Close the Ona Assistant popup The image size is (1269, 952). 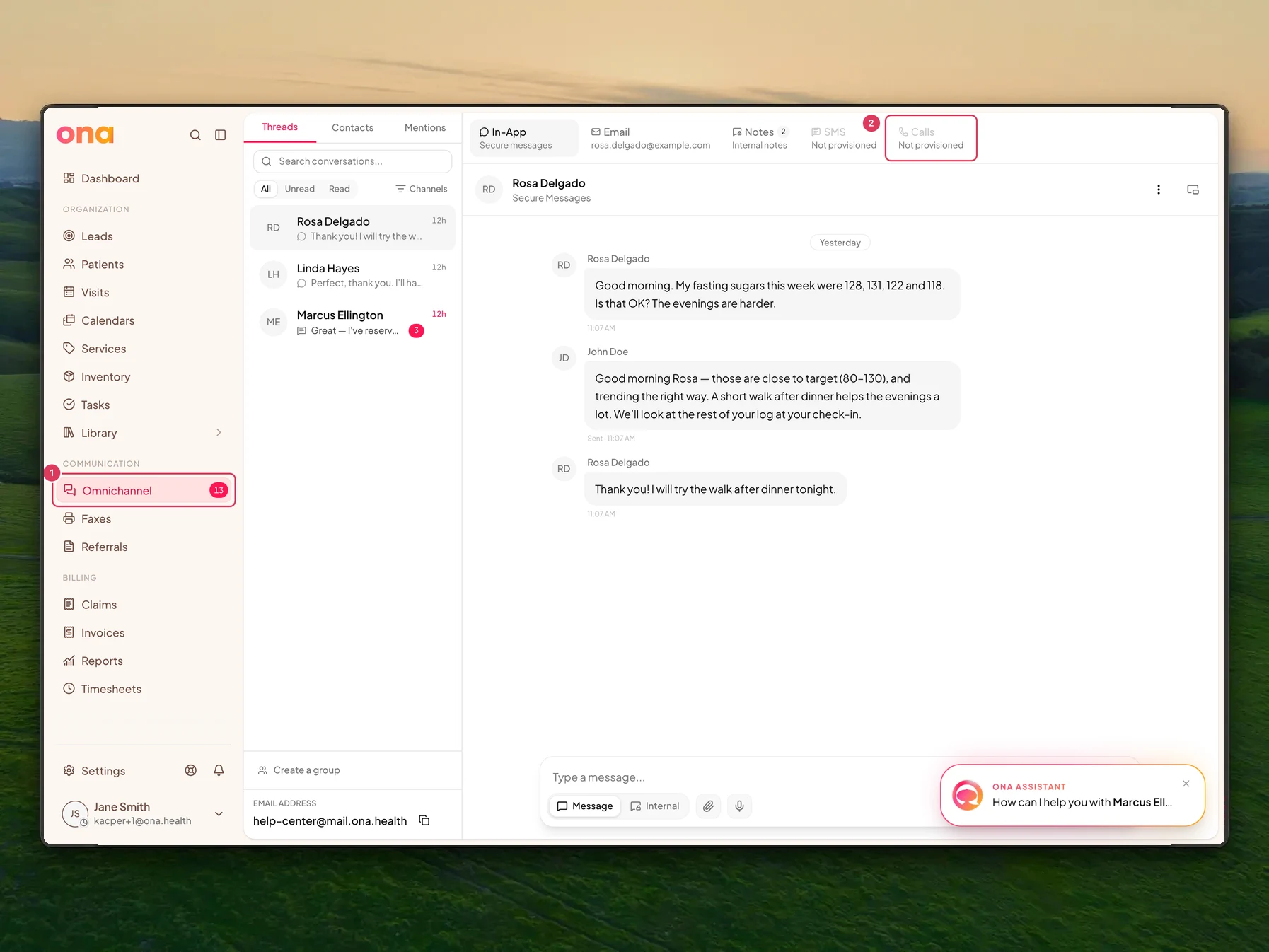pyautogui.click(x=1186, y=784)
